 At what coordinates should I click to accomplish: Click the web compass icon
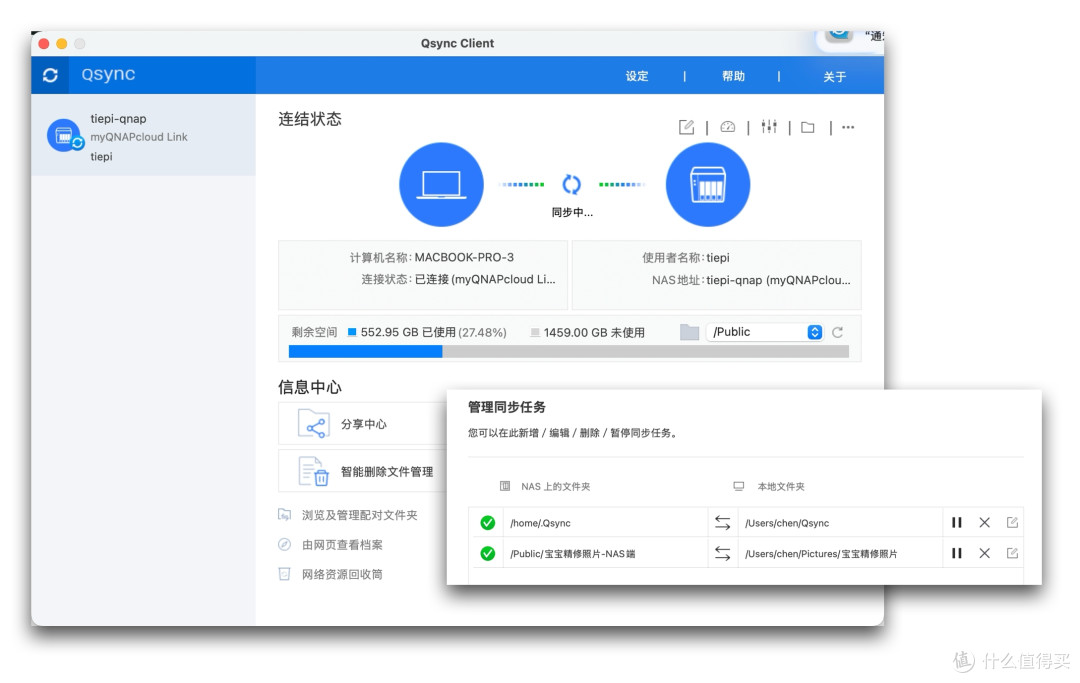point(284,544)
